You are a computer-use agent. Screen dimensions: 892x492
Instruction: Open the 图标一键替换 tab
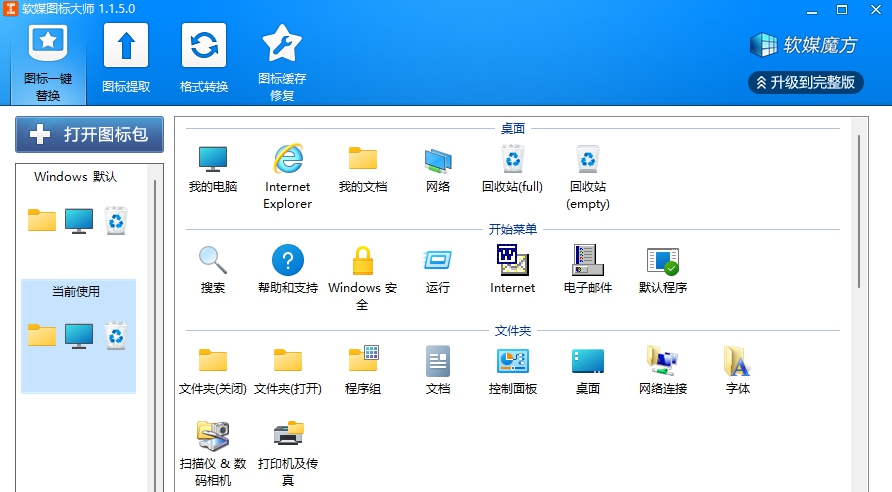click(48, 63)
